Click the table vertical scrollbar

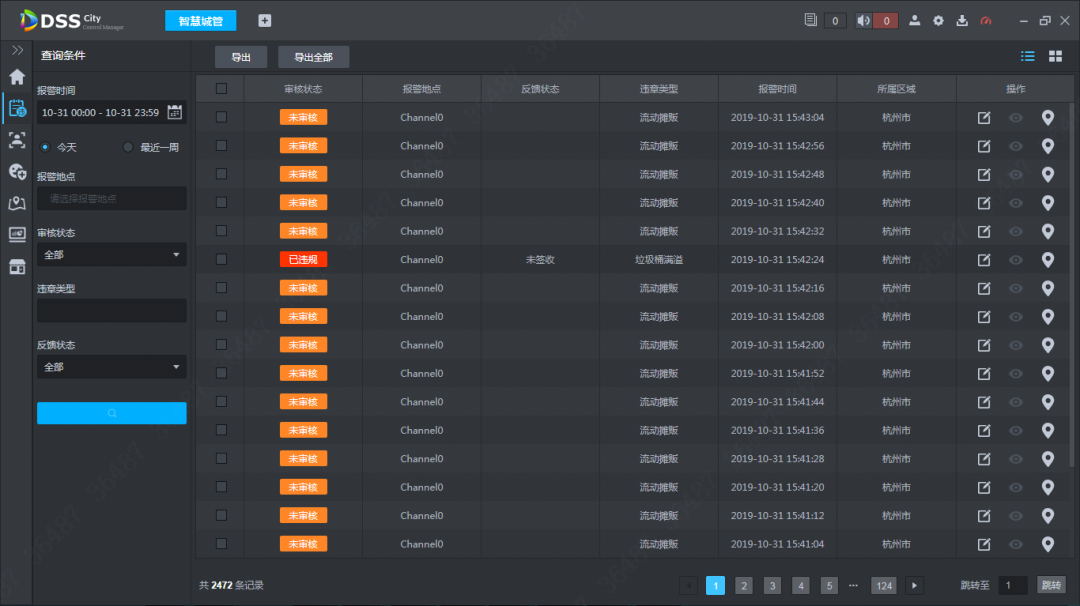[x=1072, y=286]
